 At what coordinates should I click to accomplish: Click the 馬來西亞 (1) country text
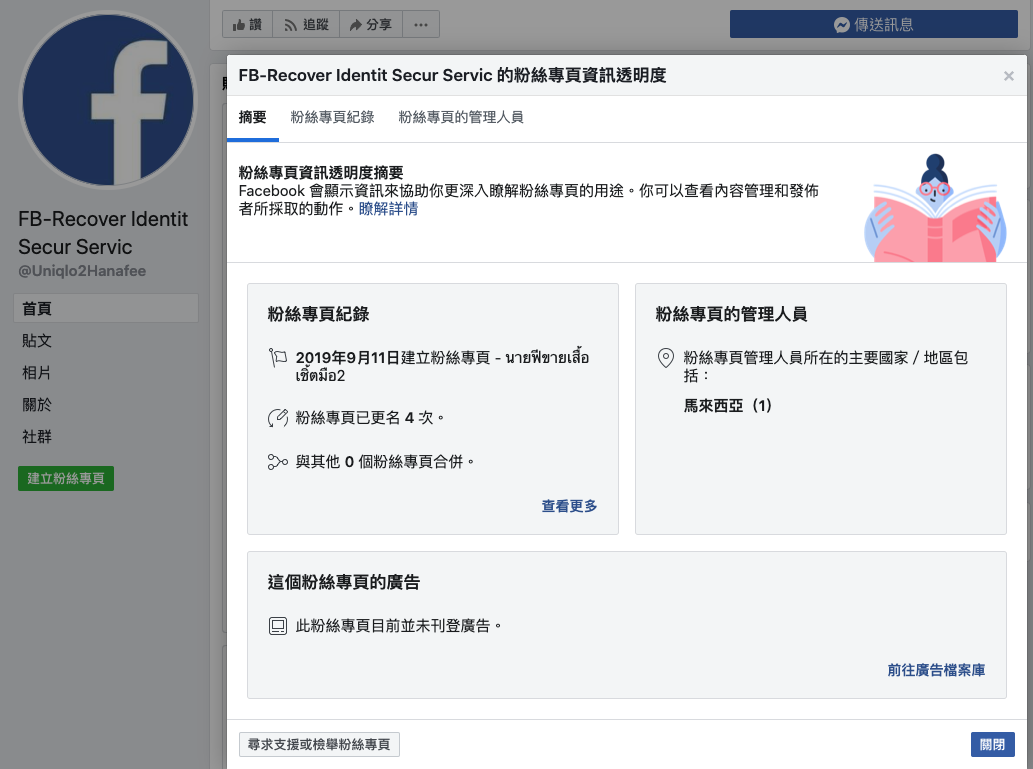pos(727,406)
